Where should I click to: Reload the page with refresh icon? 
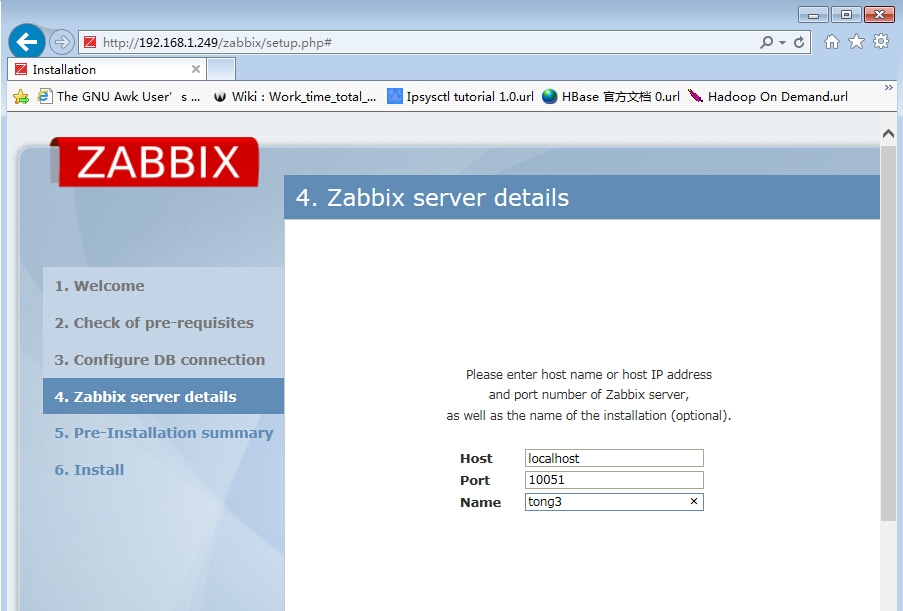point(799,42)
